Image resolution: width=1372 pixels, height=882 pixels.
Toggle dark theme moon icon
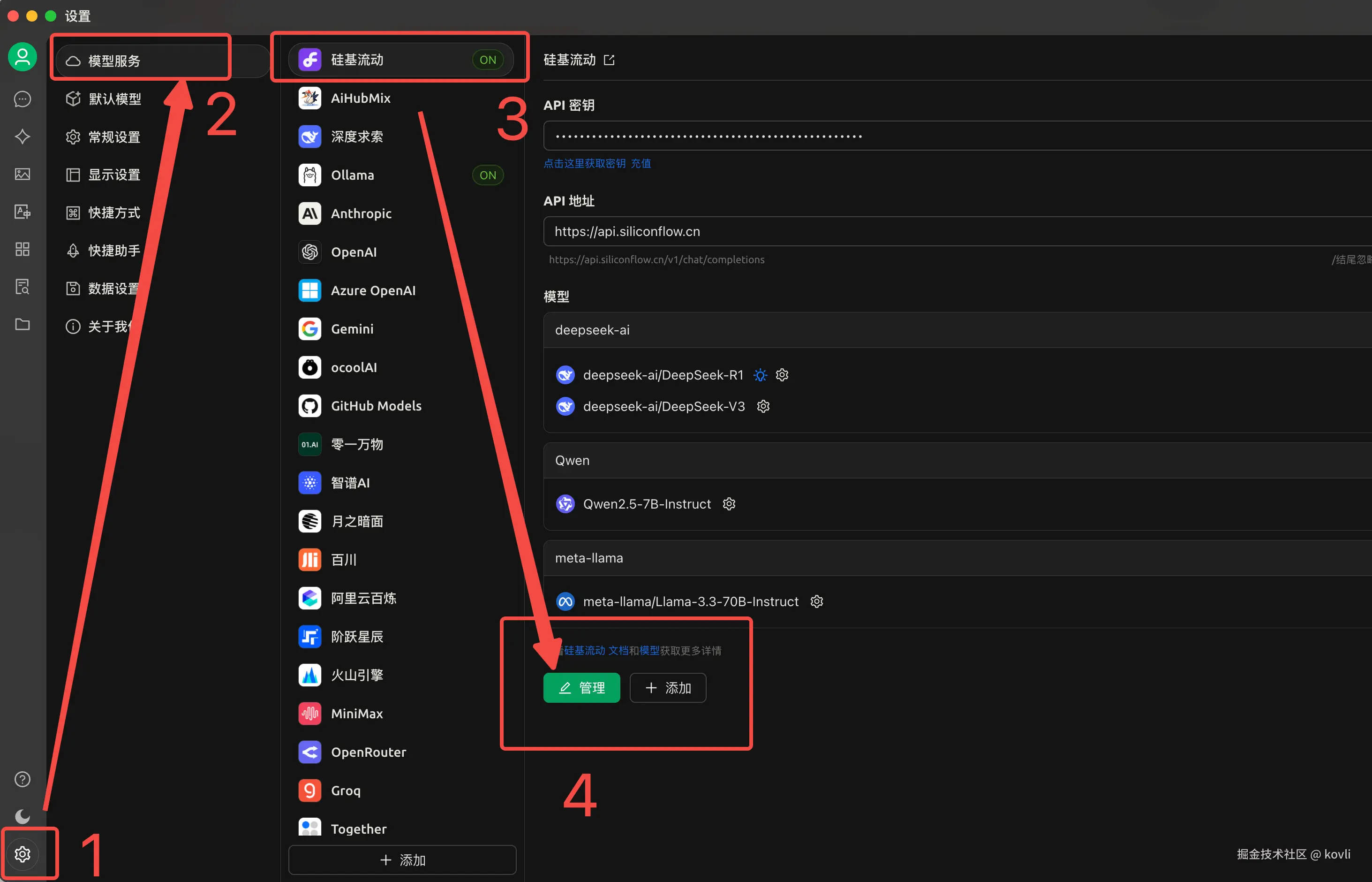[x=23, y=816]
